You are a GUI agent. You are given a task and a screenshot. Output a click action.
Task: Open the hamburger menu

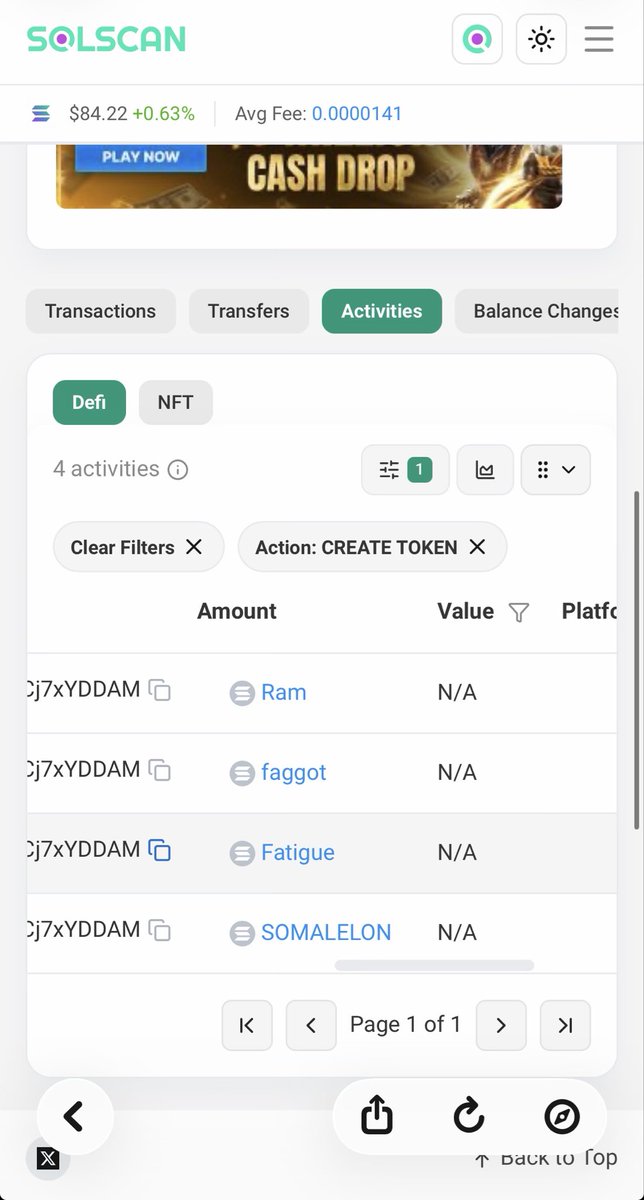(x=599, y=39)
